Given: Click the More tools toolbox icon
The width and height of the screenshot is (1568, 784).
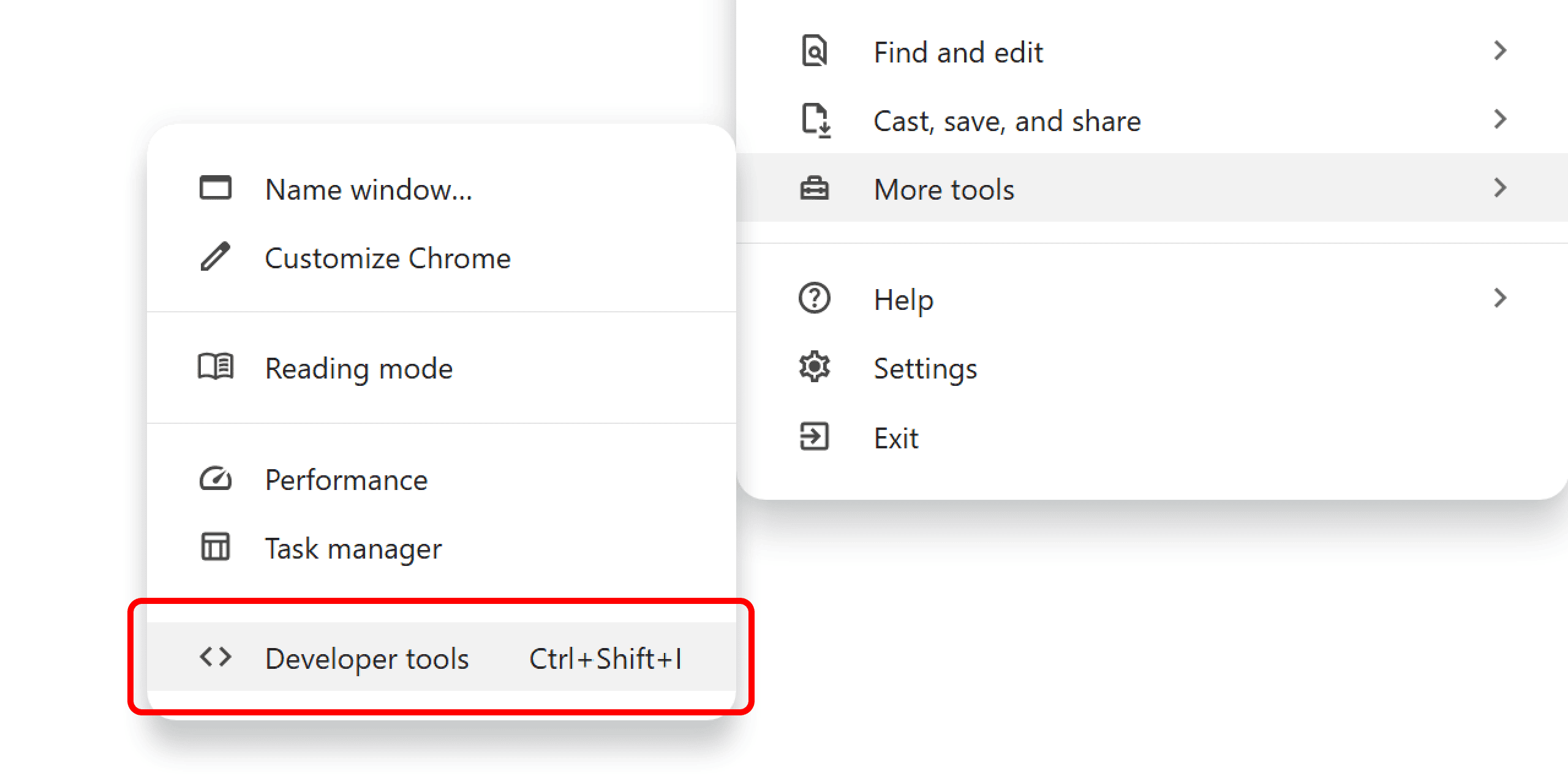Looking at the screenshot, I should coord(815,189).
